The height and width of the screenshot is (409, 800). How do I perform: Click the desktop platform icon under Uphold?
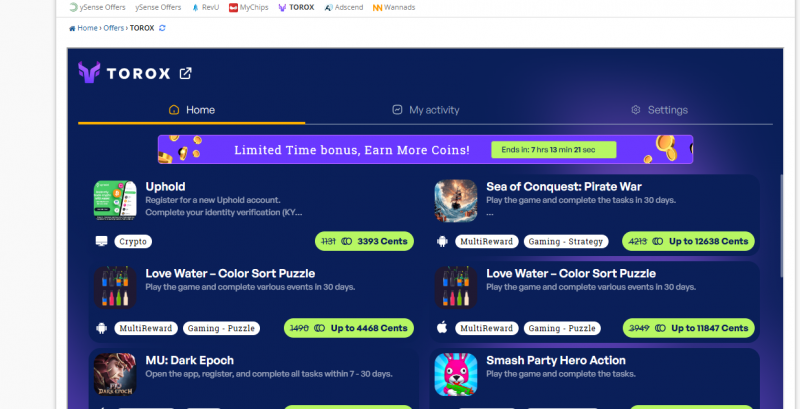[102, 241]
